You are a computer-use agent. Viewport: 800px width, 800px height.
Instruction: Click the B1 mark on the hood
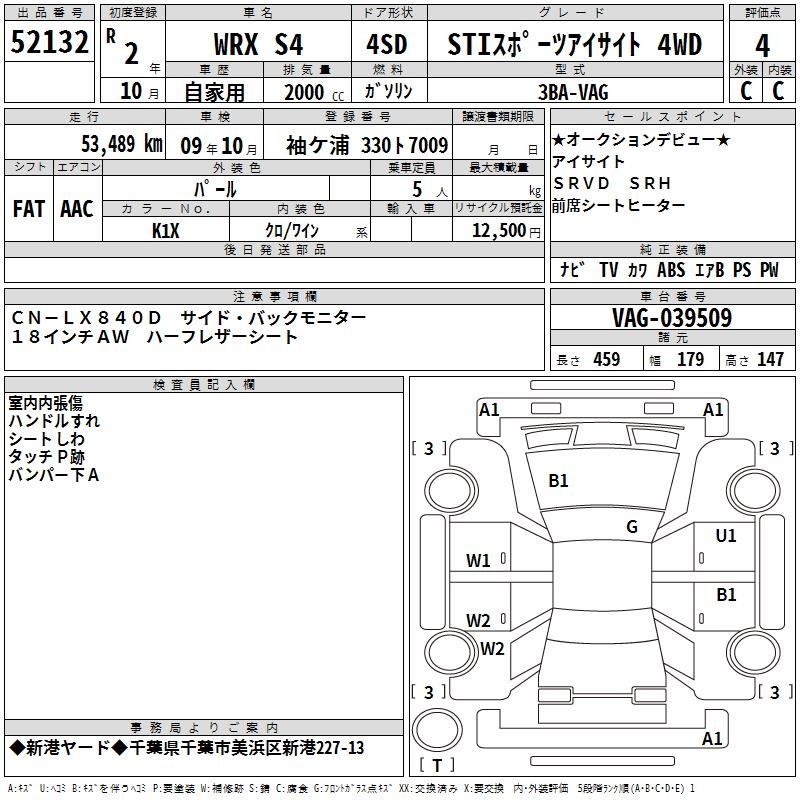click(558, 481)
